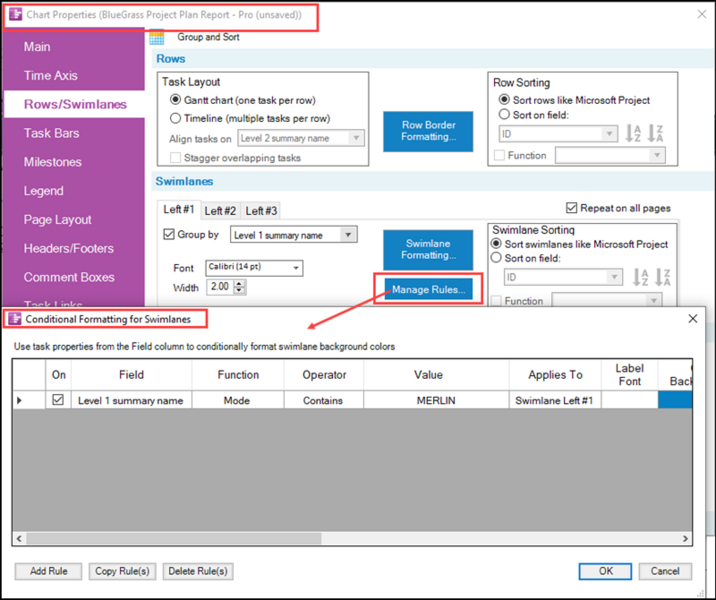Click Width spinner arrows
This screenshot has width=716, height=600.
(x=239, y=287)
